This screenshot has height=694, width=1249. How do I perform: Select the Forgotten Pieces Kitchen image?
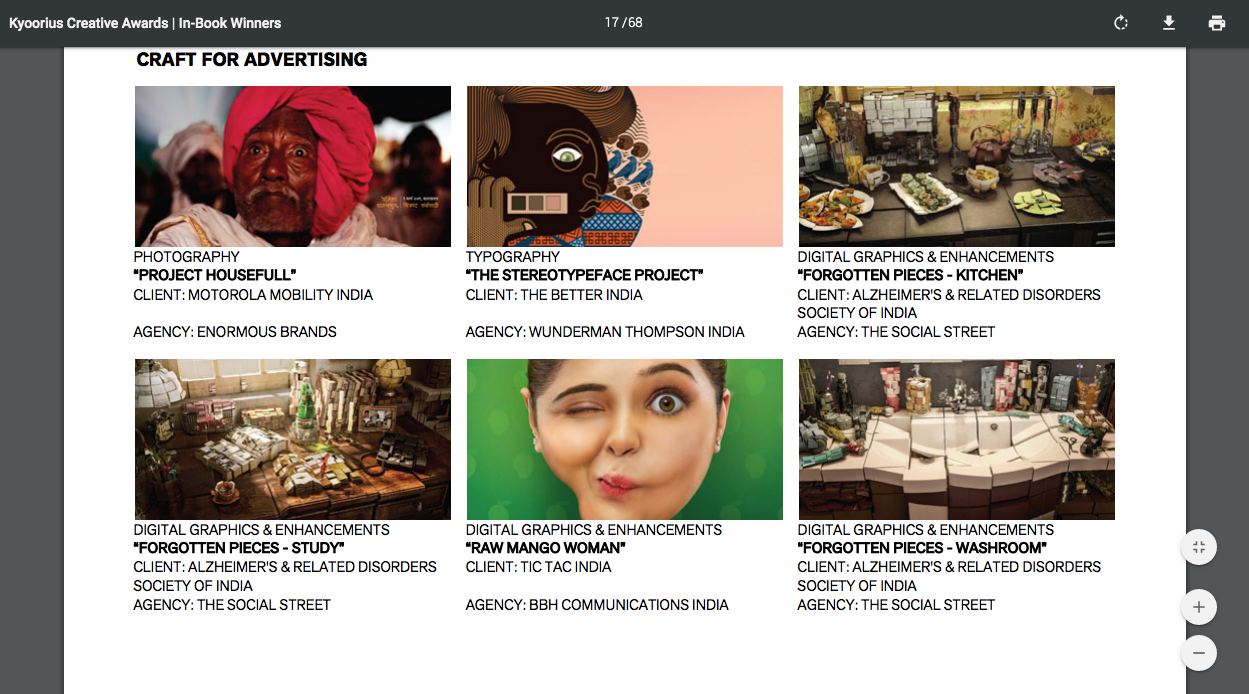tap(957, 166)
